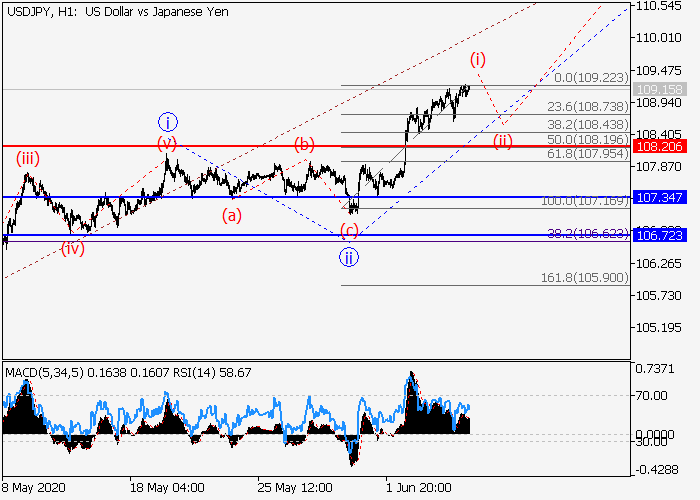Image resolution: width=700 pixels, height=500 pixels.
Task: Click the projected red (ii) wave label
Action: (x=502, y=142)
